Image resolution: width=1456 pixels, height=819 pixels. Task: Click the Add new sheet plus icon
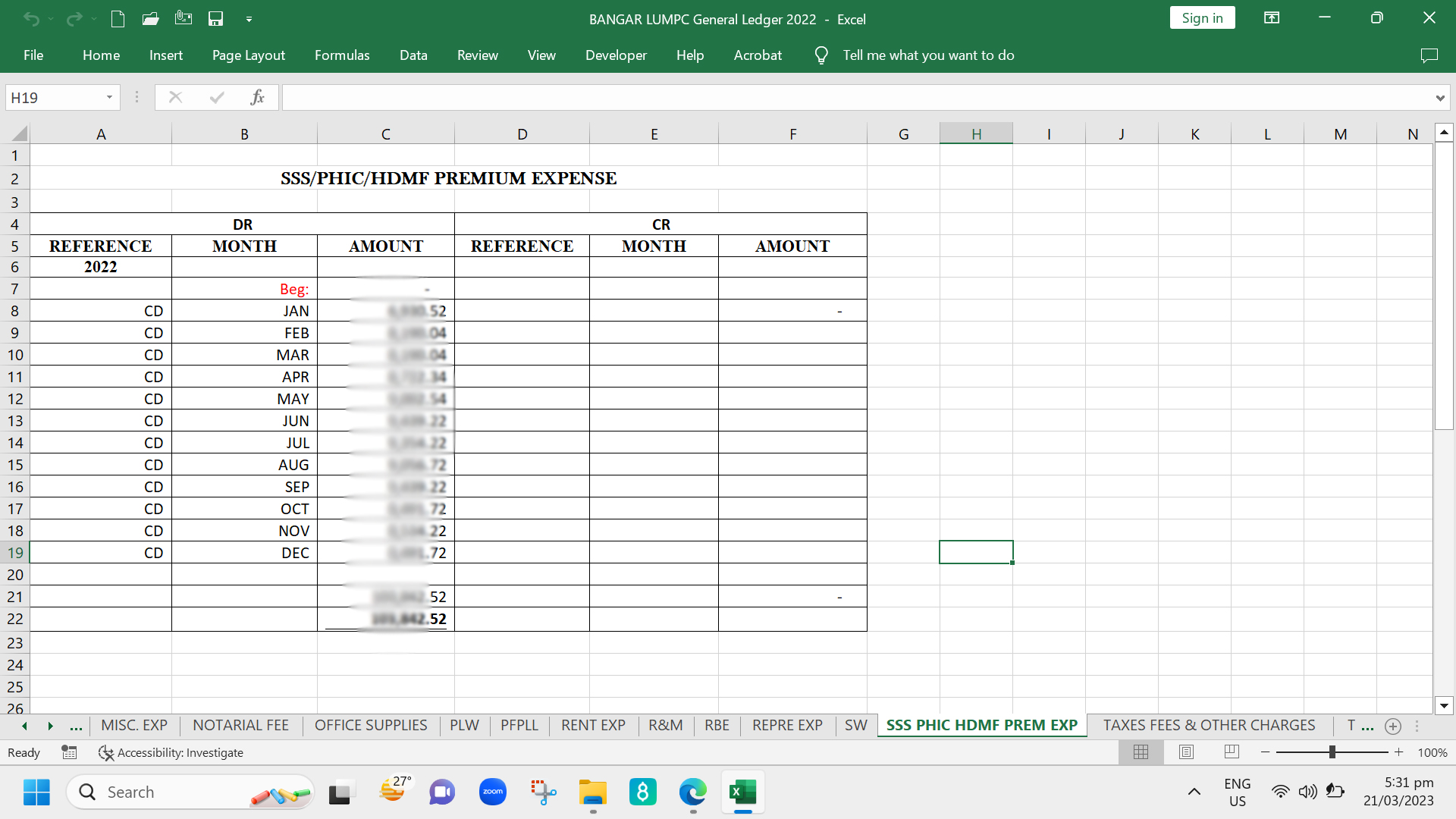[1393, 726]
